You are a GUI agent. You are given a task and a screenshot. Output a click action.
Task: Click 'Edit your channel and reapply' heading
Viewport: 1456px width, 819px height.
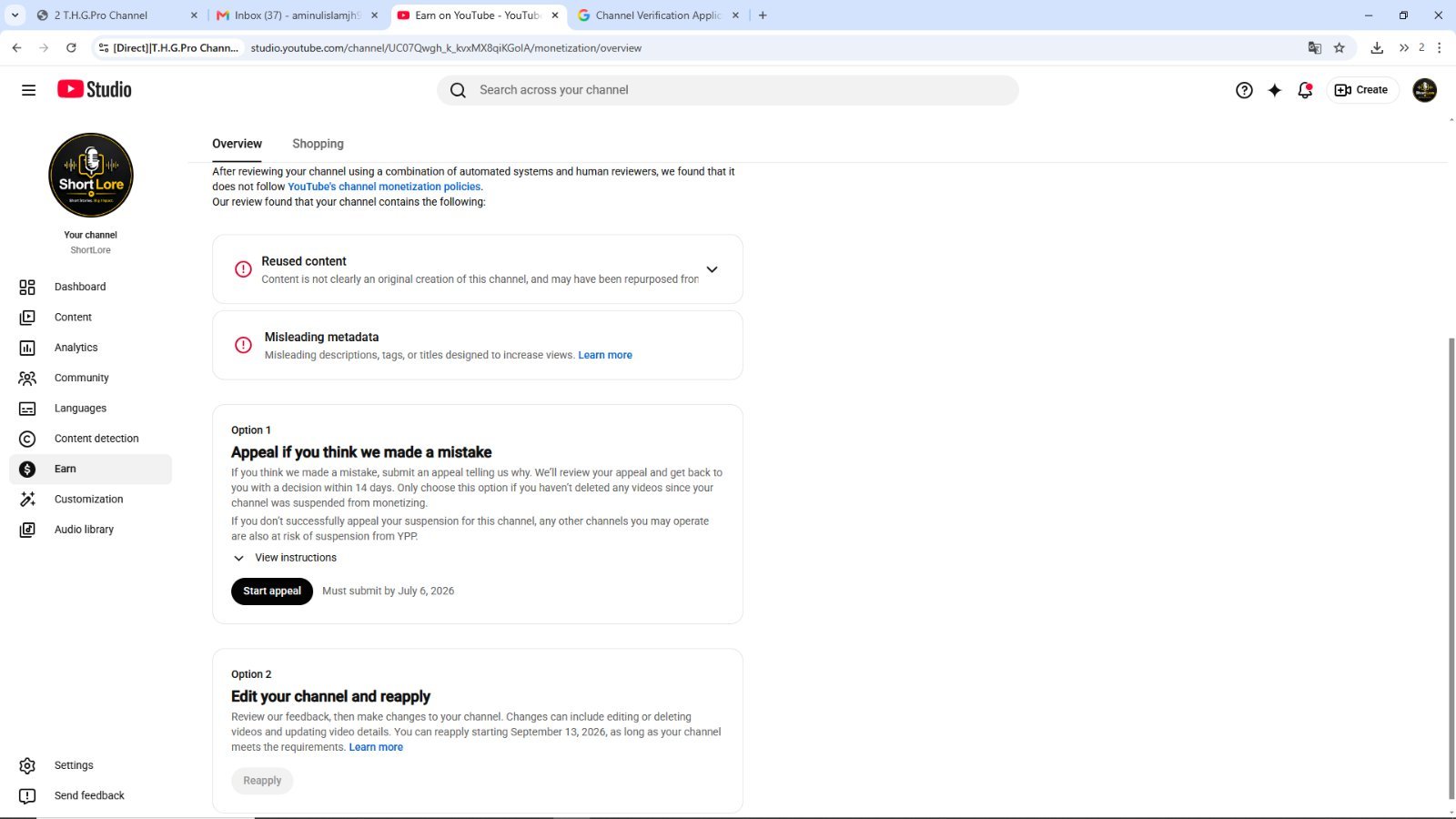[x=330, y=697]
